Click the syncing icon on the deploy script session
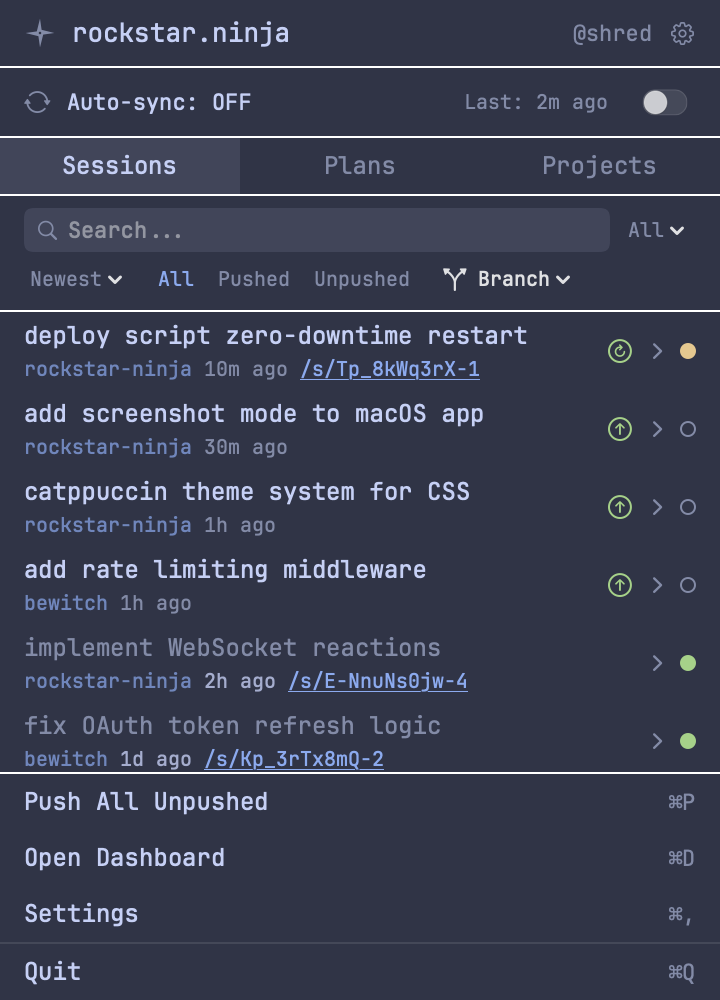Image resolution: width=720 pixels, height=1000 pixels. [x=619, y=351]
